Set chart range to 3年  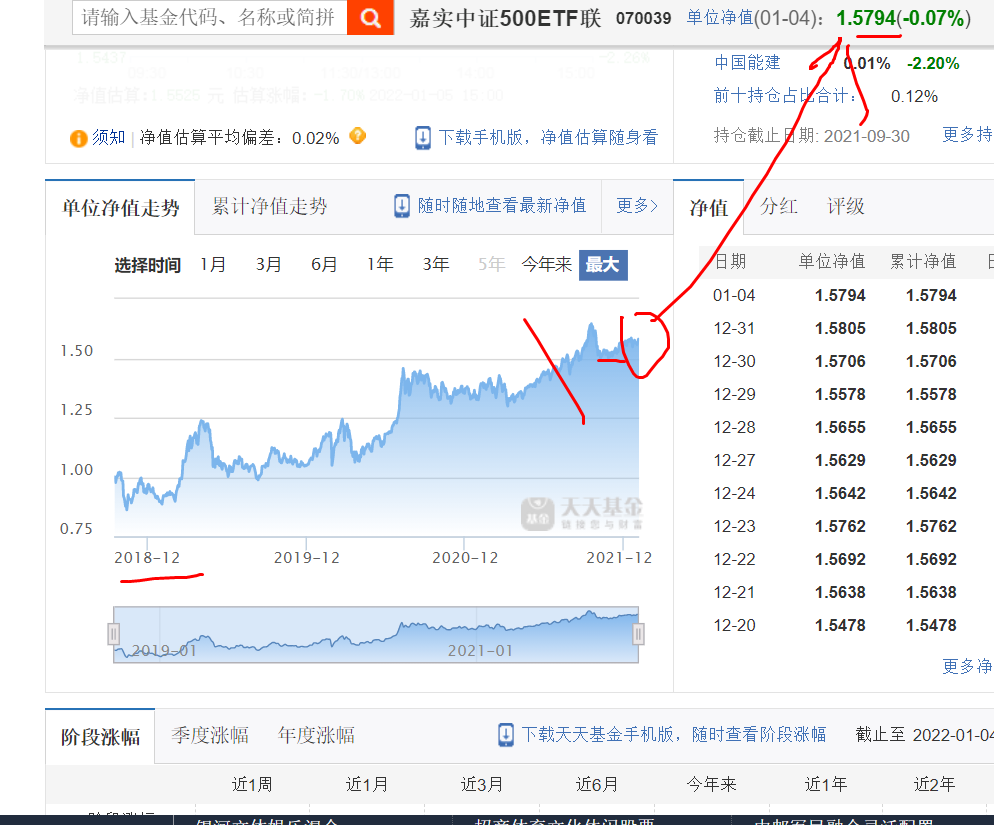436,264
